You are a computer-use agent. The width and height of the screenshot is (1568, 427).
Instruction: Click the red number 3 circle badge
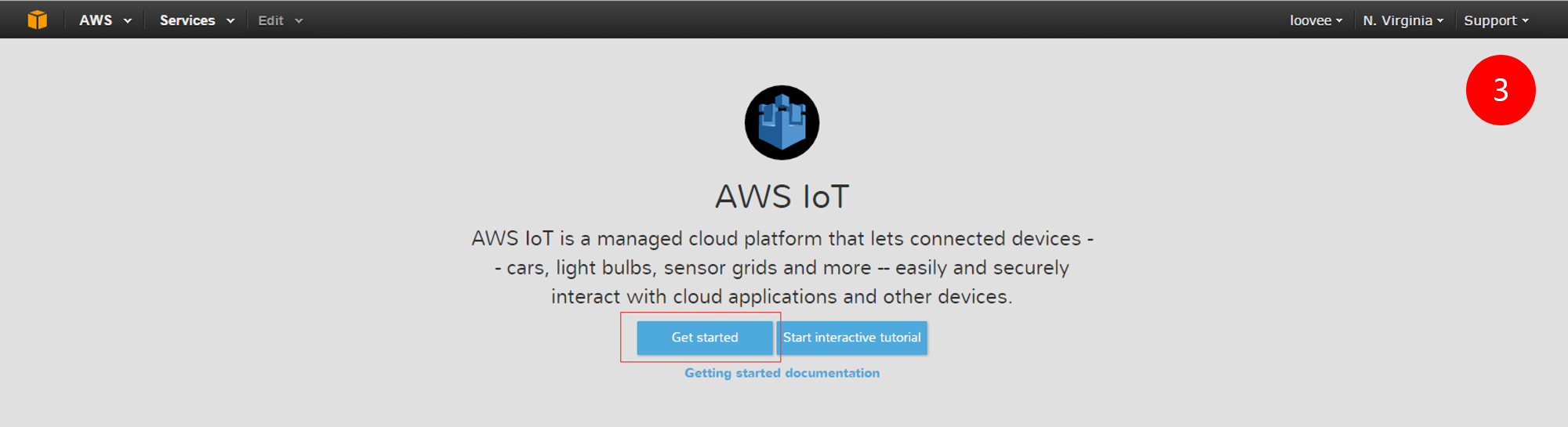1501,90
